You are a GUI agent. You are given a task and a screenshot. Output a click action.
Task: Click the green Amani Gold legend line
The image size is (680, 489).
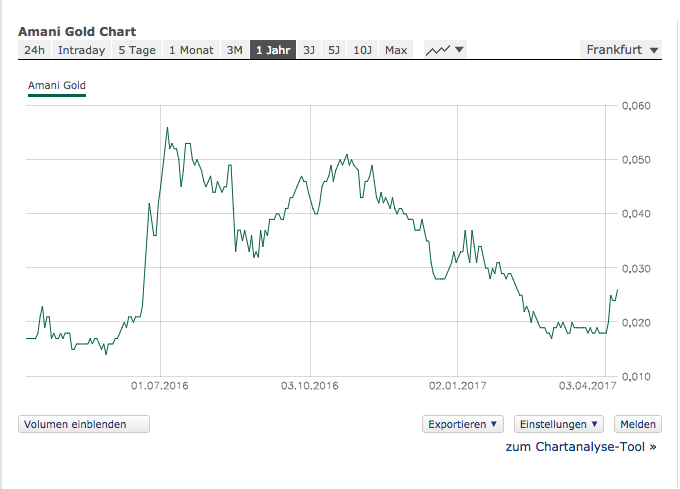[x=57, y=95]
